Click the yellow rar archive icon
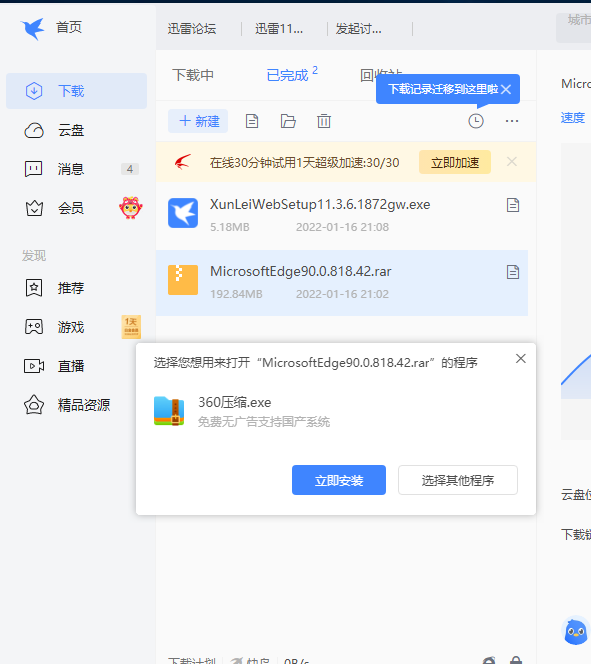The width and height of the screenshot is (591, 664). (183, 279)
